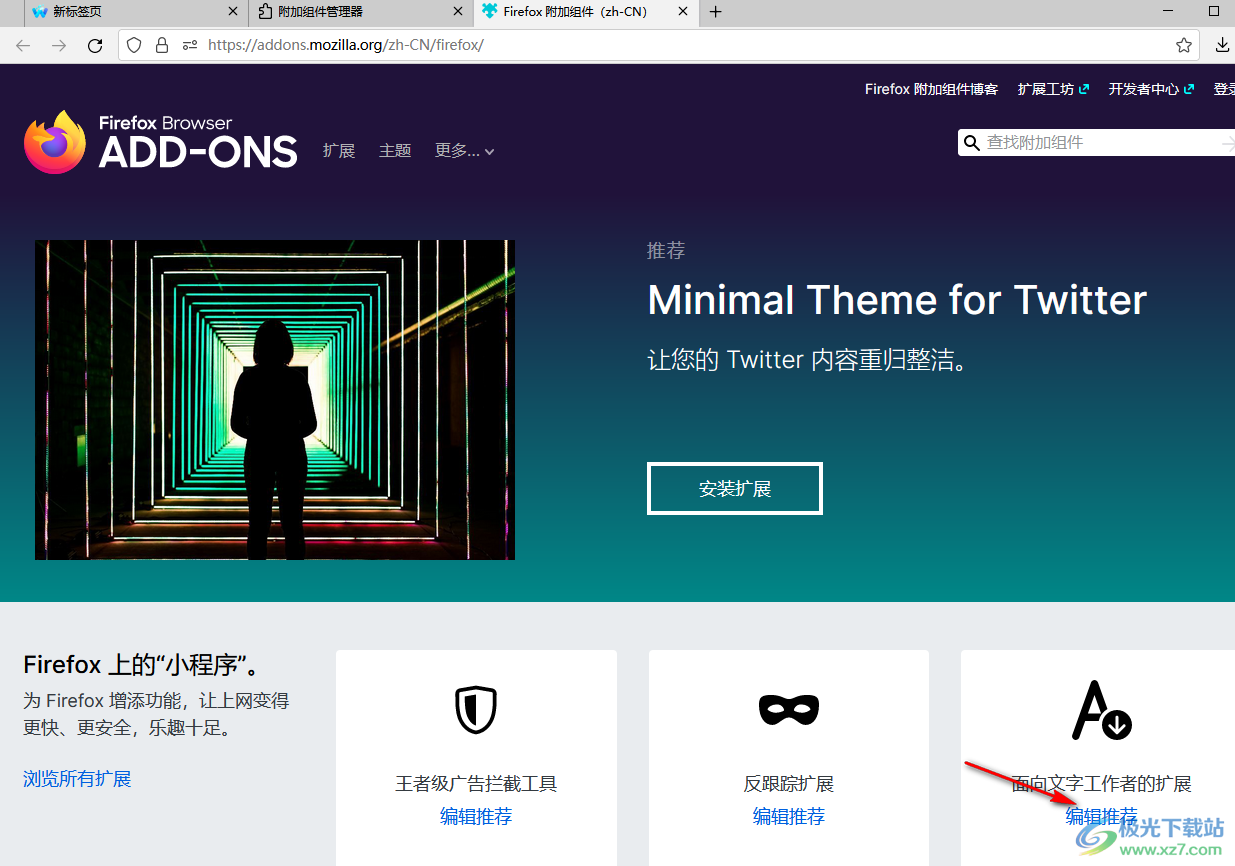
Task: Click the letter A download icon
Action: pyautogui.click(x=1102, y=710)
